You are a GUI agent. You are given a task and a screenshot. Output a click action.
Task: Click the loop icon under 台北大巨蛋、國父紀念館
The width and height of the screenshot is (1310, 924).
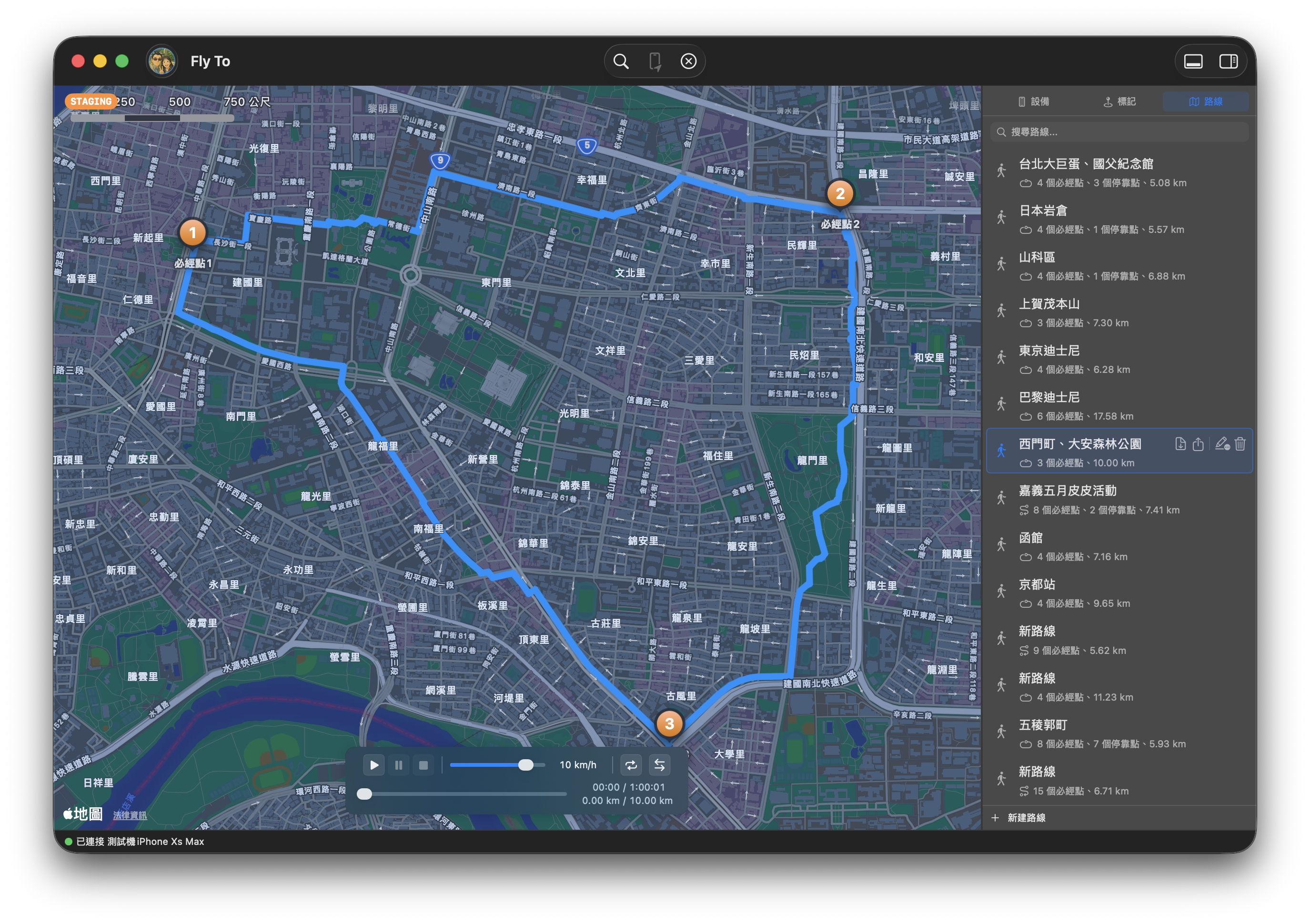tap(1025, 183)
